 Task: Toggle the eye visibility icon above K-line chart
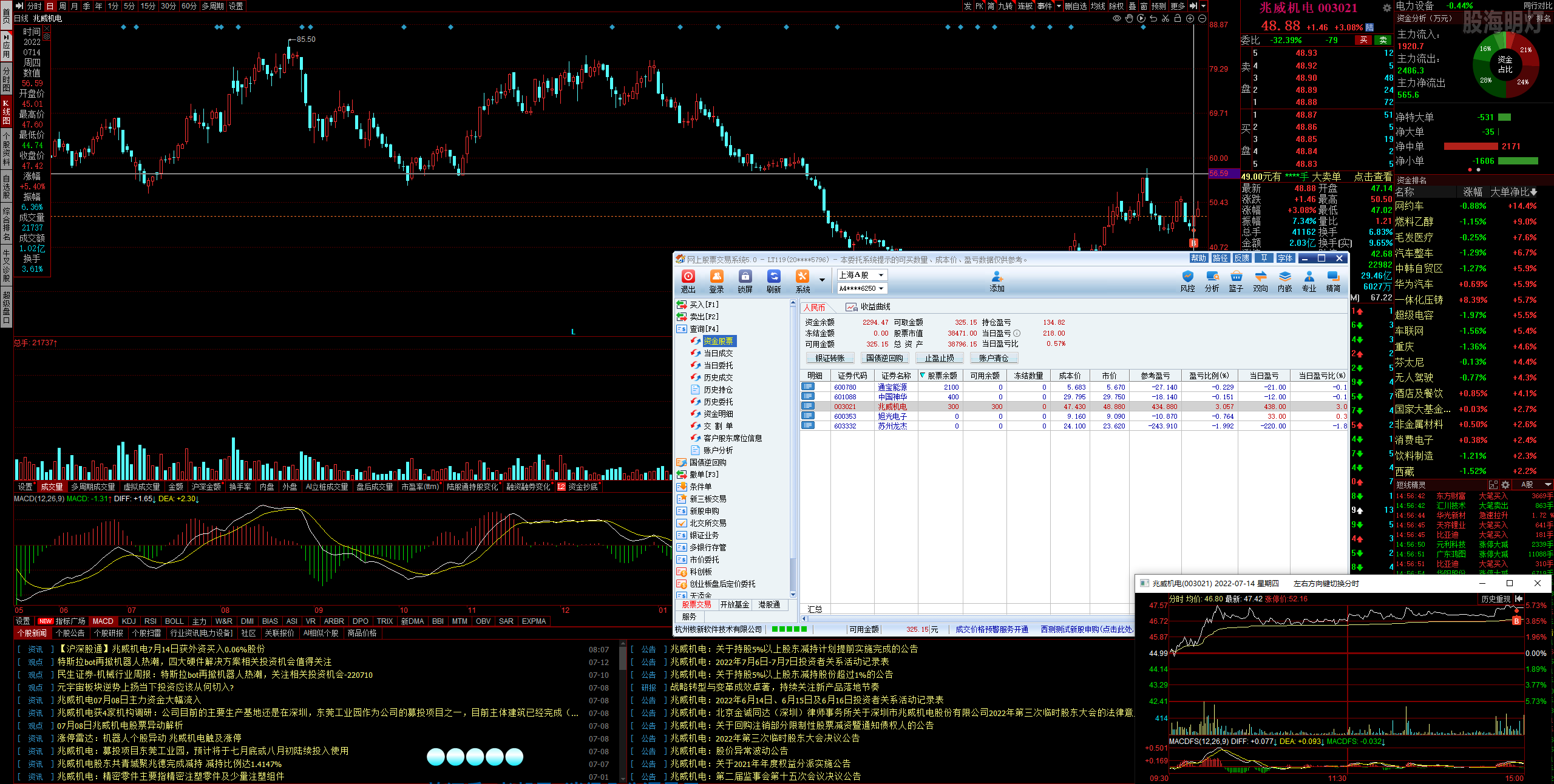1117,18
